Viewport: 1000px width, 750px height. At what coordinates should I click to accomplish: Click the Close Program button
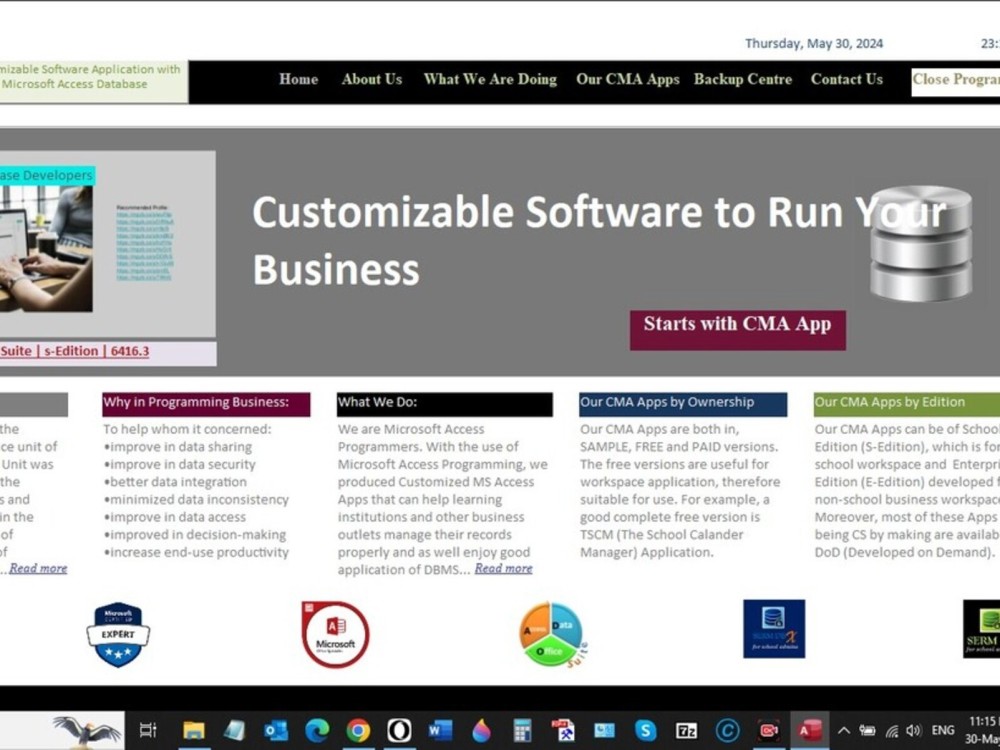click(955, 82)
